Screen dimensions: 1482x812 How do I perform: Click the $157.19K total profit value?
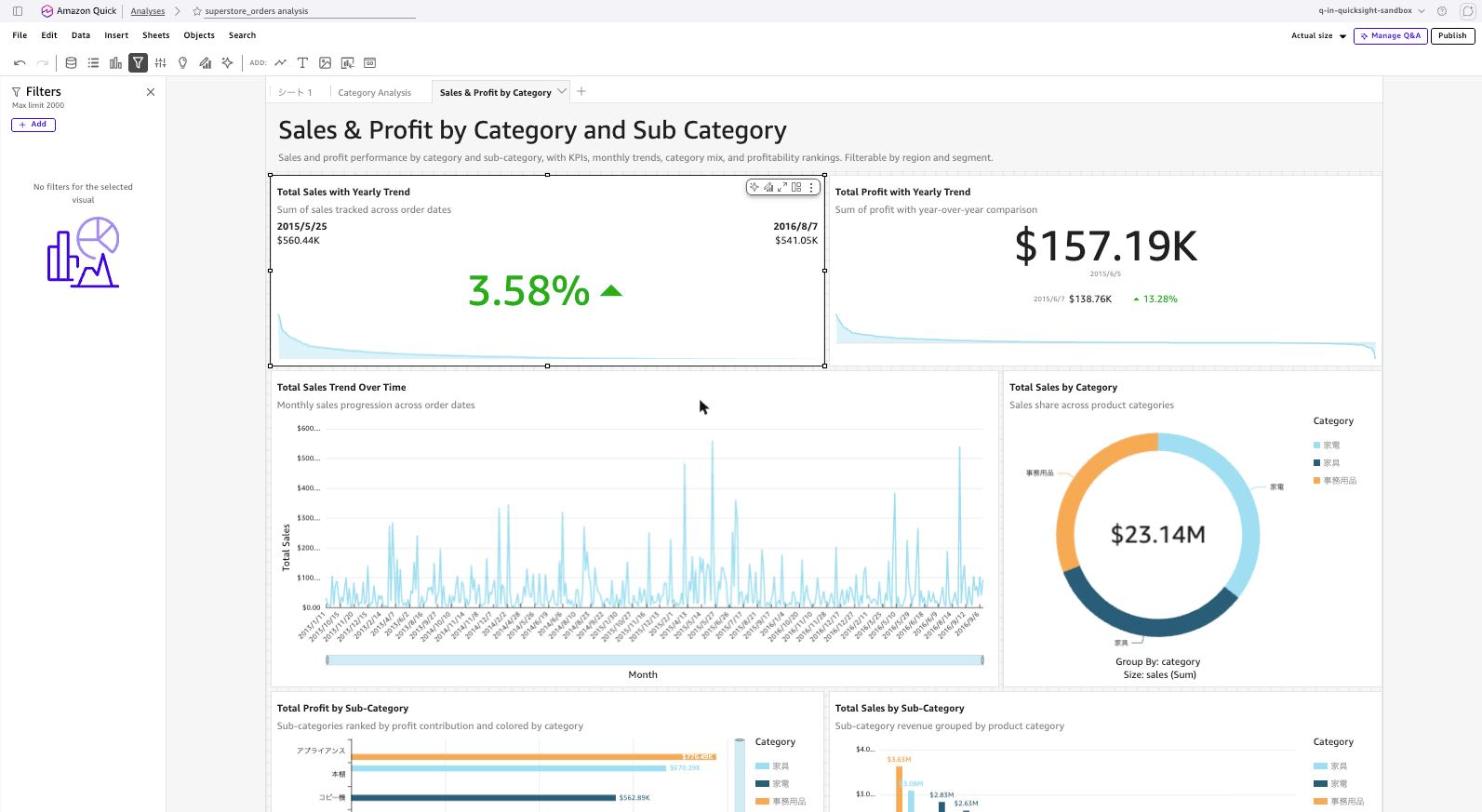tap(1105, 246)
